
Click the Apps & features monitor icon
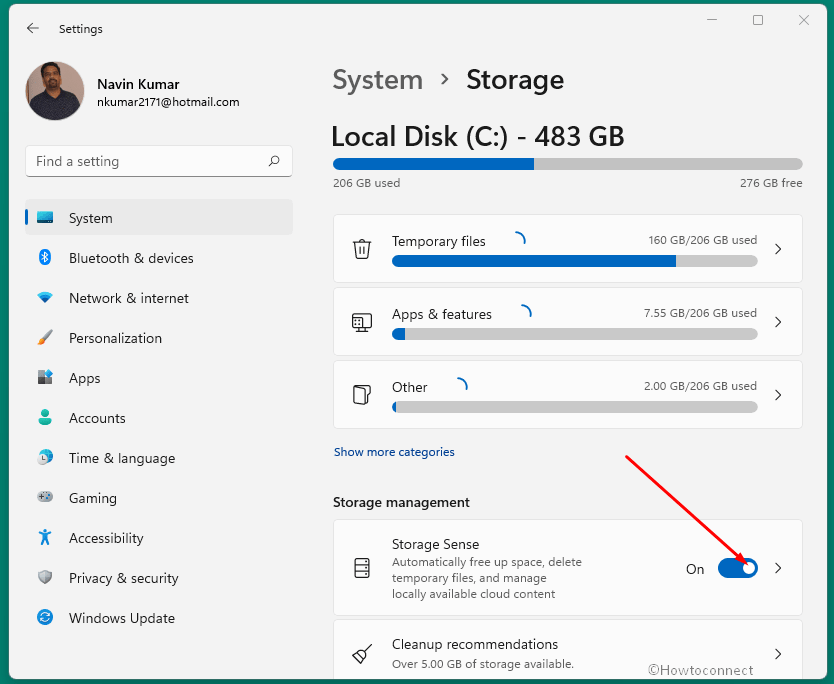tap(362, 322)
